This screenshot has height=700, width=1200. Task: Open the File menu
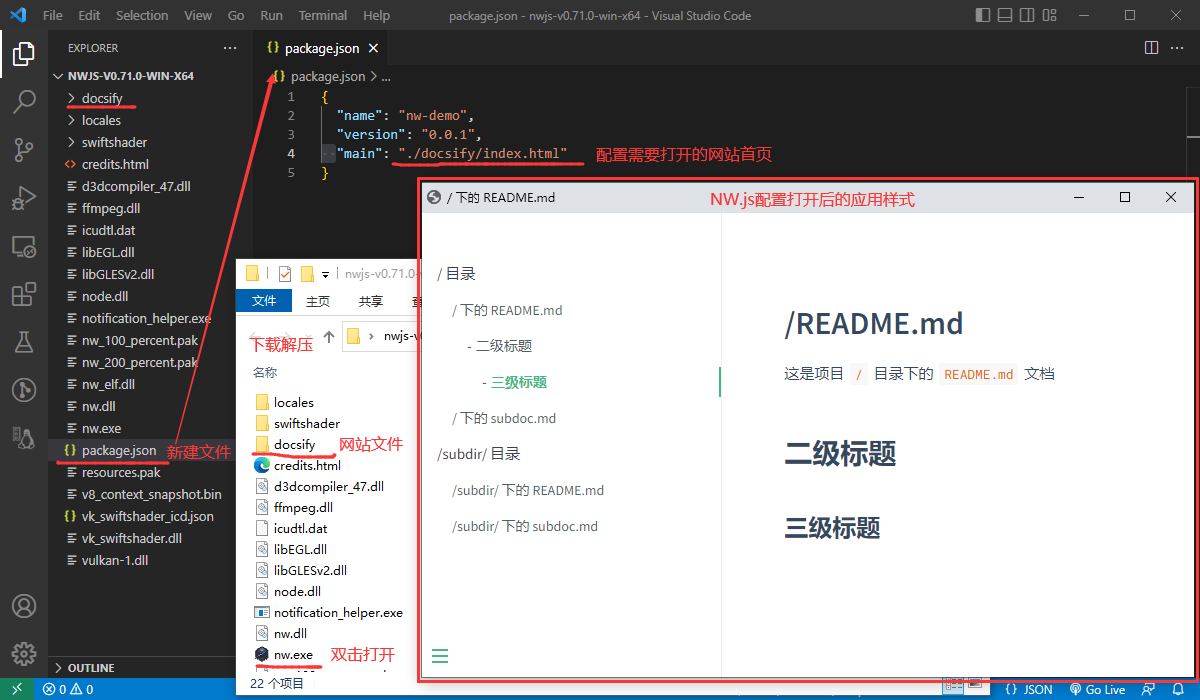[x=53, y=16]
